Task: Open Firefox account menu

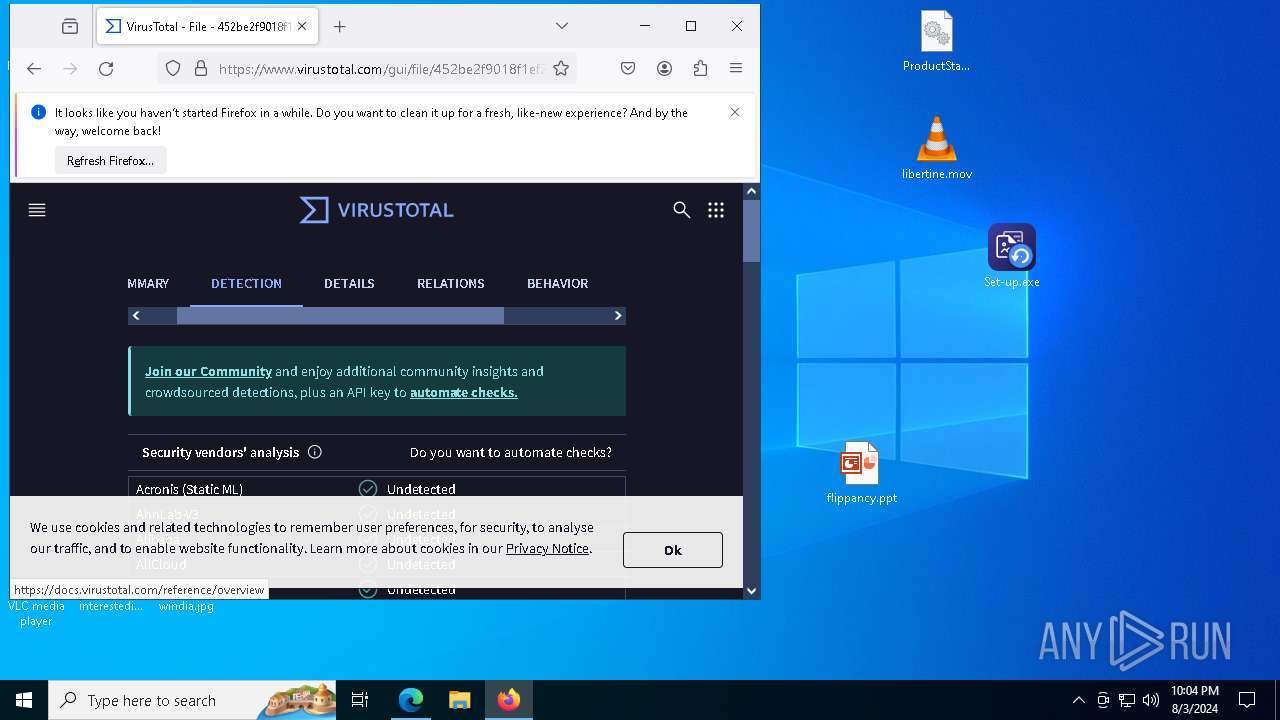Action: [x=664, y=68]
